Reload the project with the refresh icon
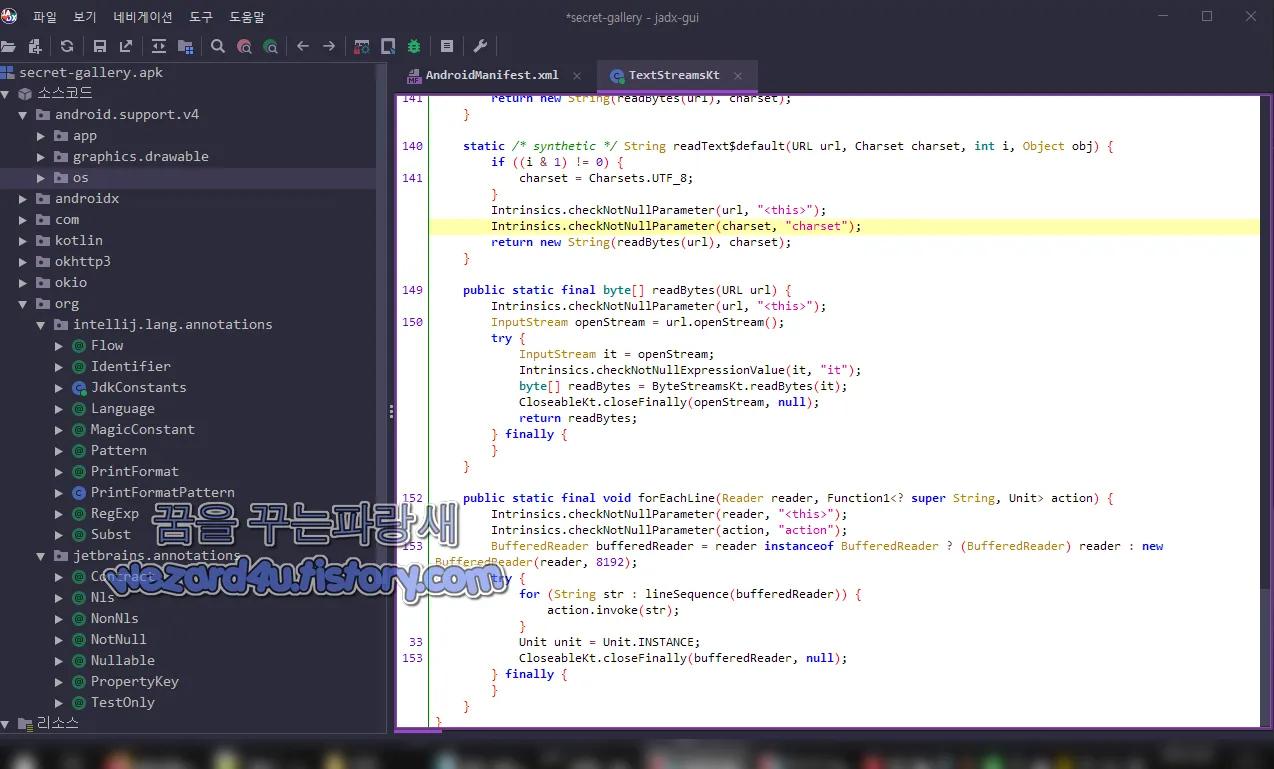1274x769 pixels. 67,46
